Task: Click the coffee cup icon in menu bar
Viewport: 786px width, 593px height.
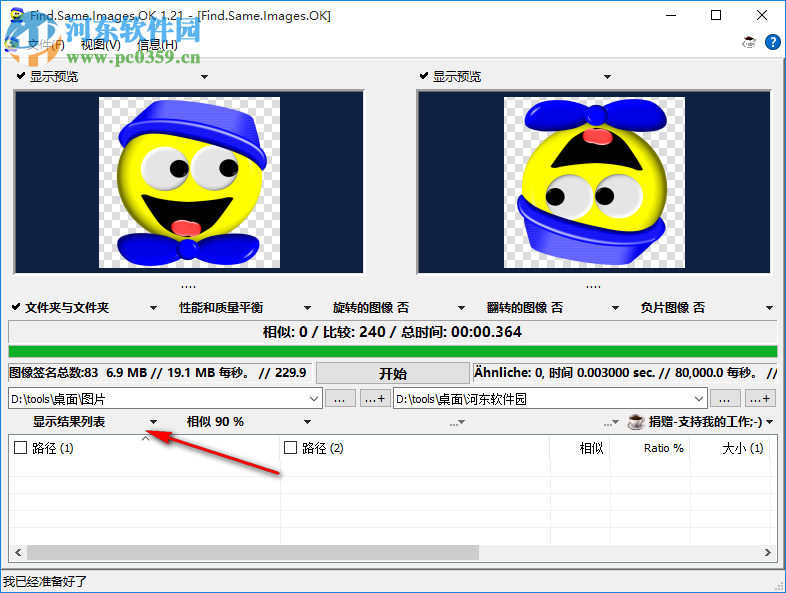Action: point(749,42)
